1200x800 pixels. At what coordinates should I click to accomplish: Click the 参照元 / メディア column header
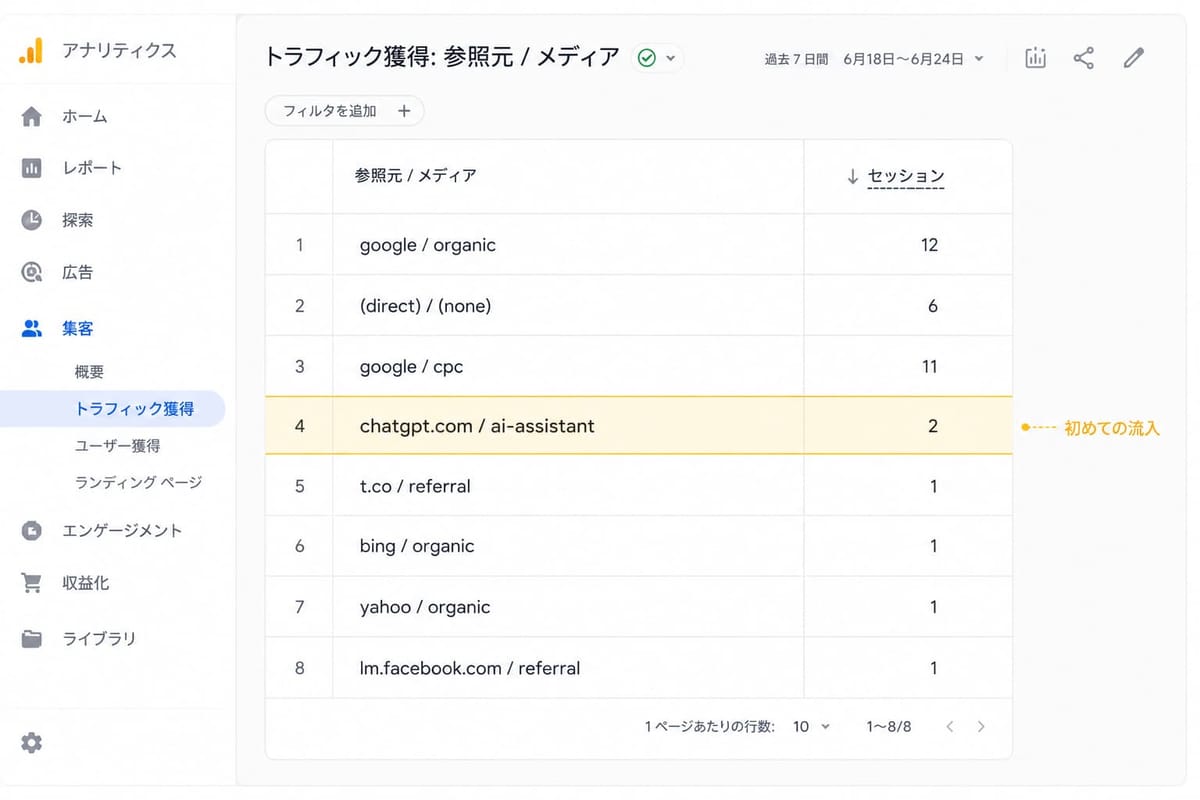pyautogui.click(x=415, y=176)
